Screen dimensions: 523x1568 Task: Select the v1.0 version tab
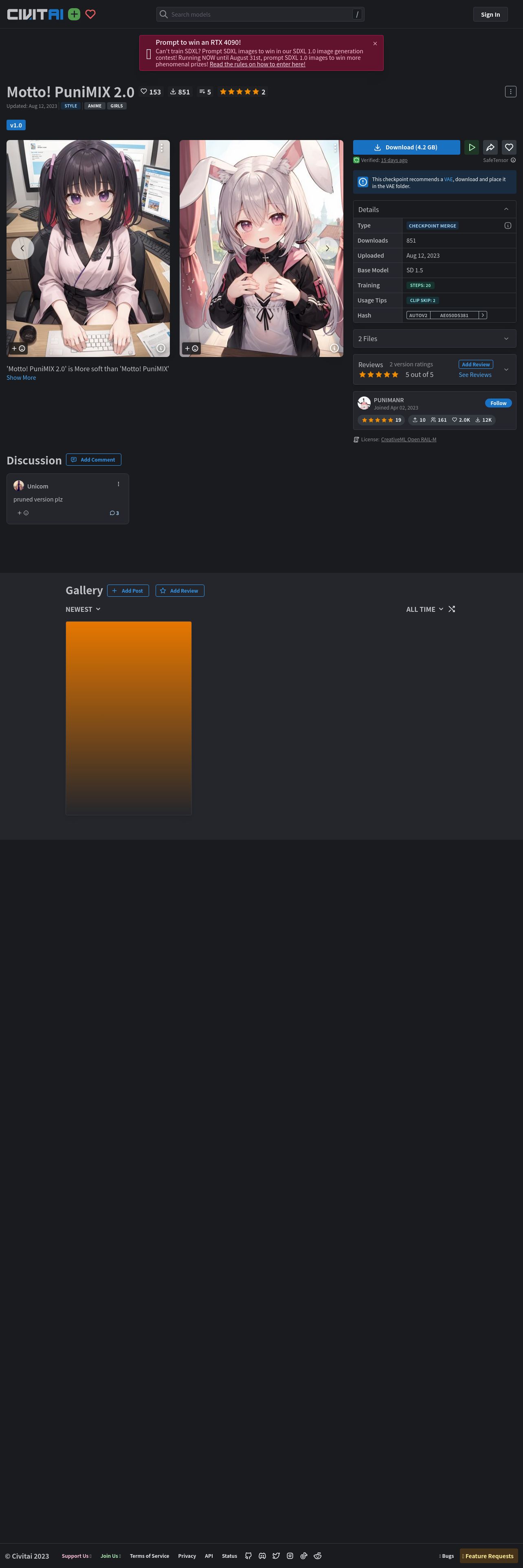16,125
